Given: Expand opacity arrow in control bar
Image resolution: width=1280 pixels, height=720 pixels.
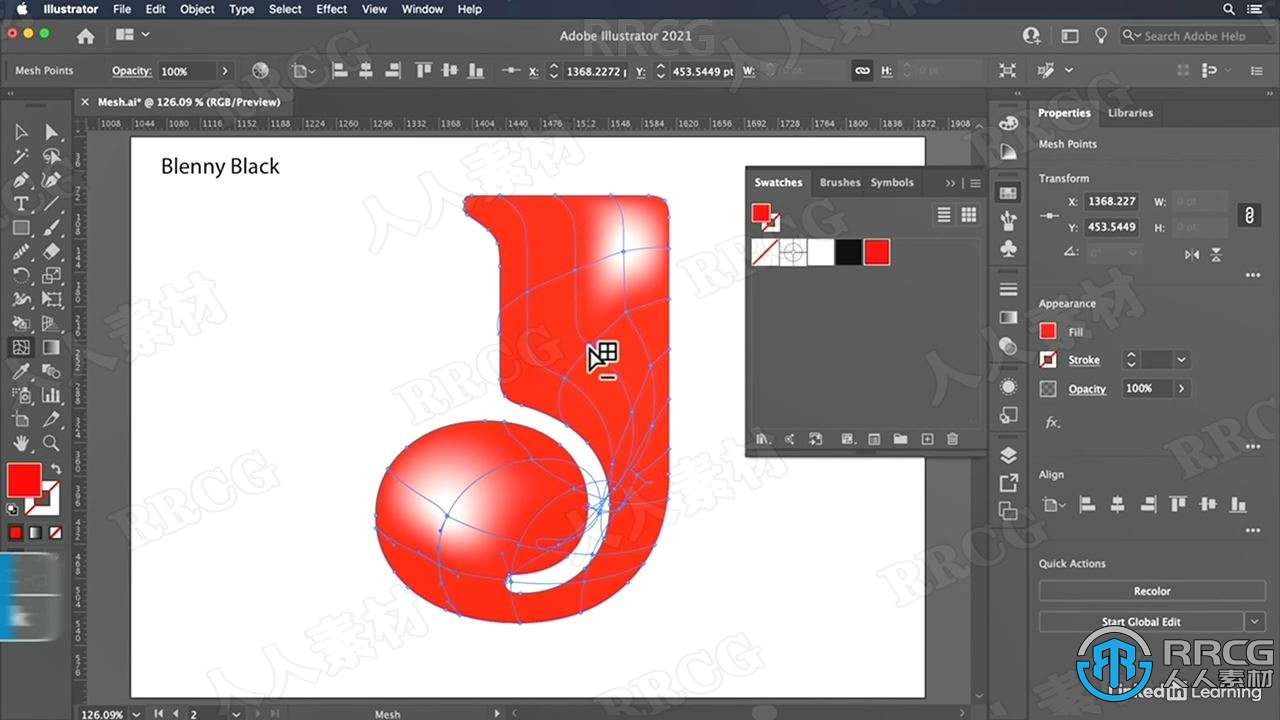Looking at the screenshot, I should tap(225, 71).
